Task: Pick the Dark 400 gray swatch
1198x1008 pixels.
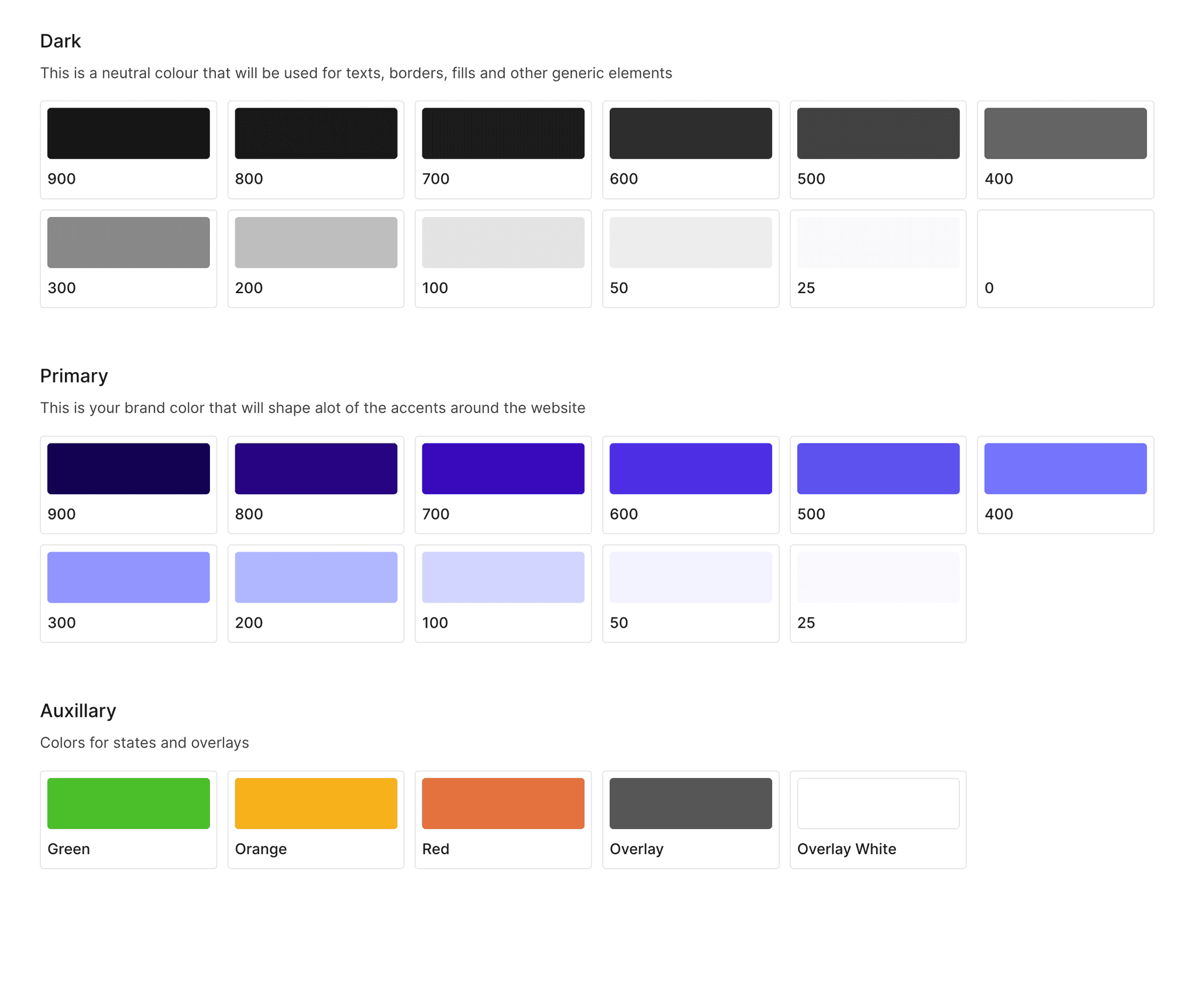Action: 1065,133
